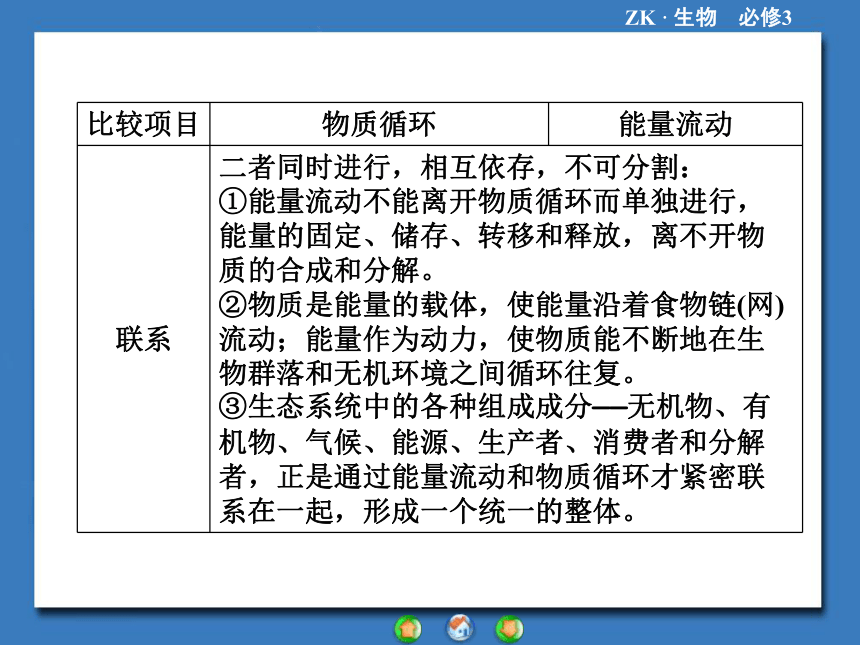Click the line starting "②物质是能量的载体"
Image resolution: width=860 pixels, height=645 pixels.
click(502, 305)
